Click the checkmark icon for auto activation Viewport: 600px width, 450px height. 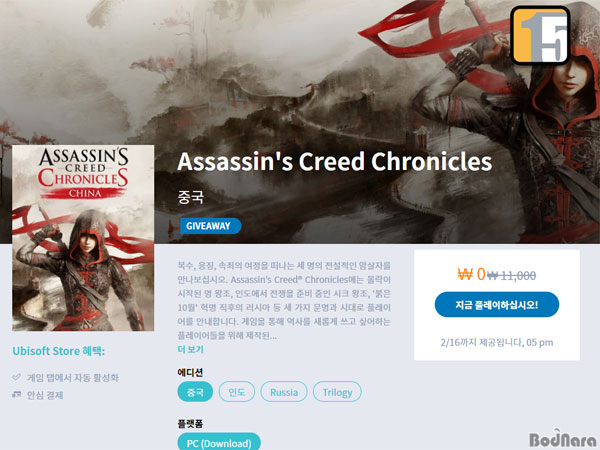[16, 377]
